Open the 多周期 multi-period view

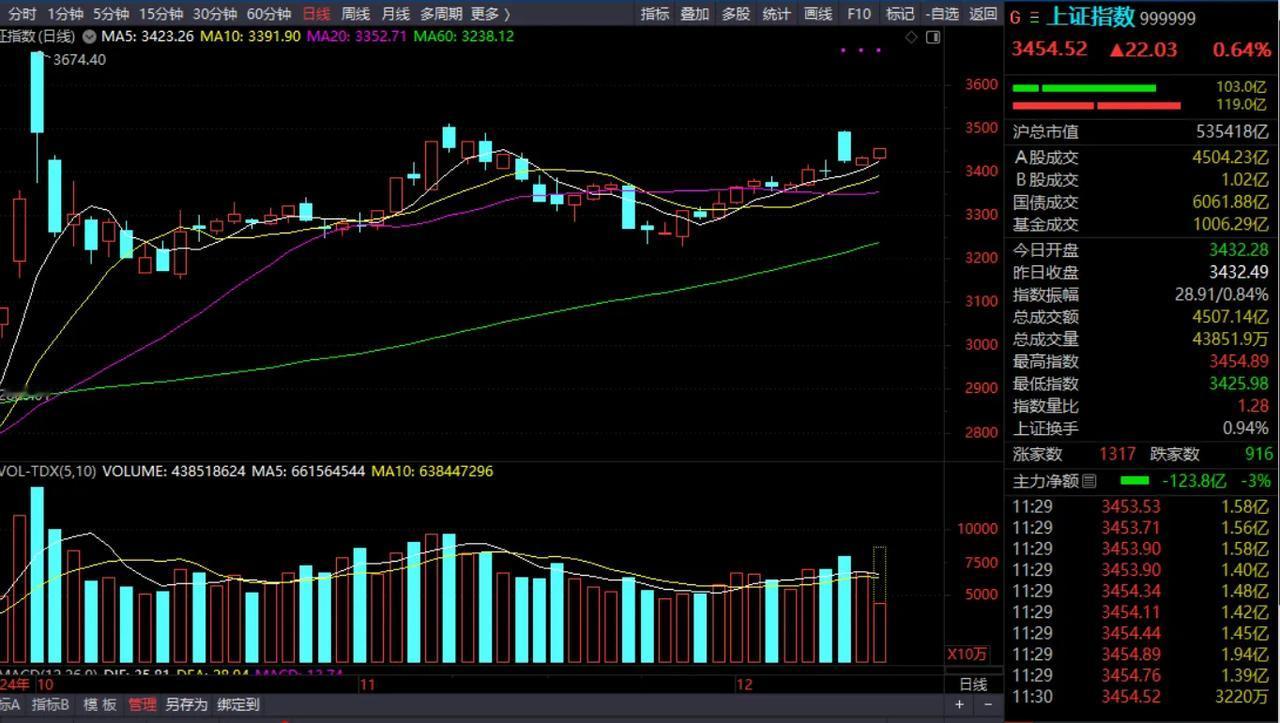pyautogui.click(x=441, y=14)
